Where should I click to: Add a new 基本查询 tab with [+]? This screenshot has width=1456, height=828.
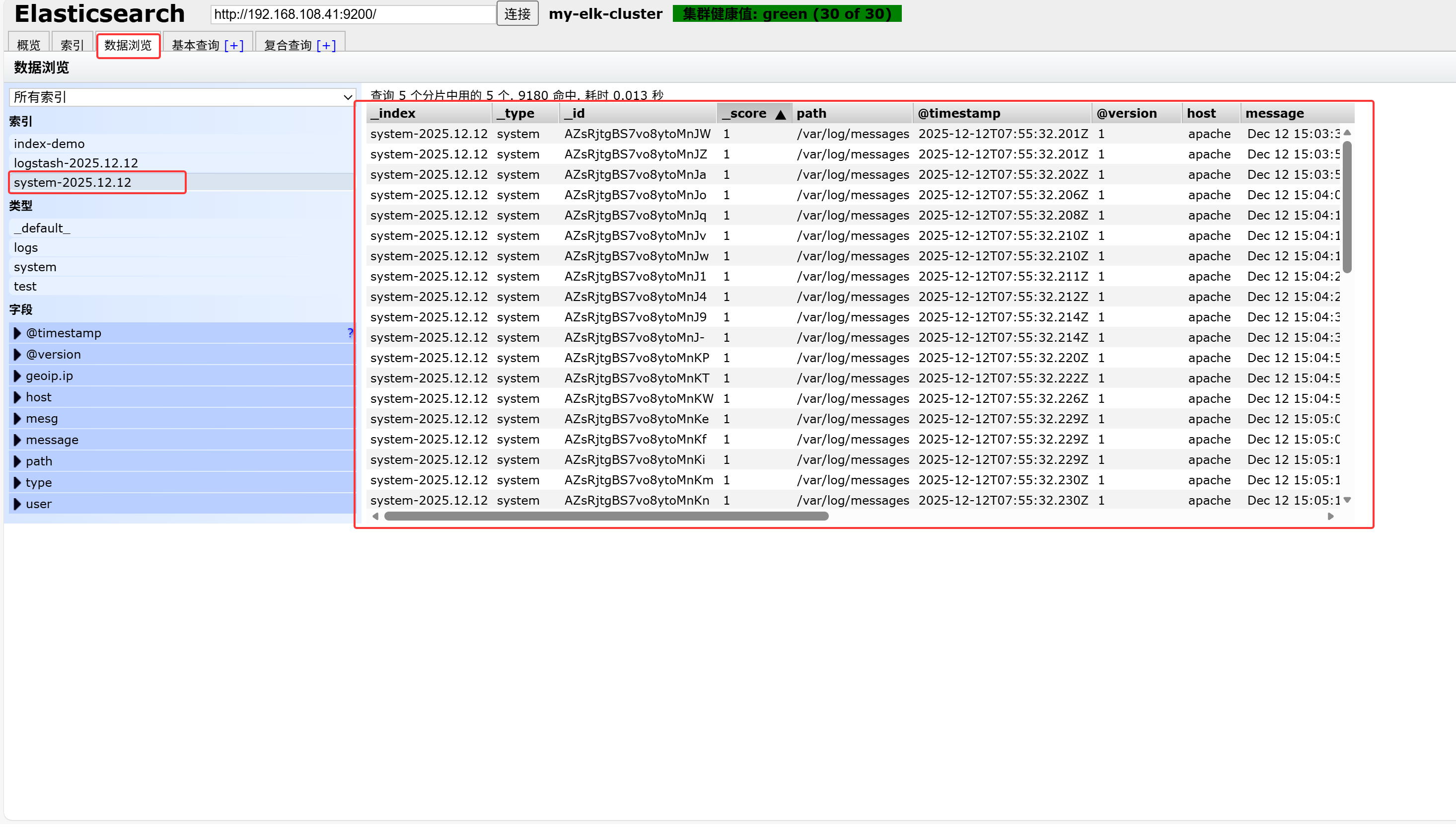coord(234,46)
